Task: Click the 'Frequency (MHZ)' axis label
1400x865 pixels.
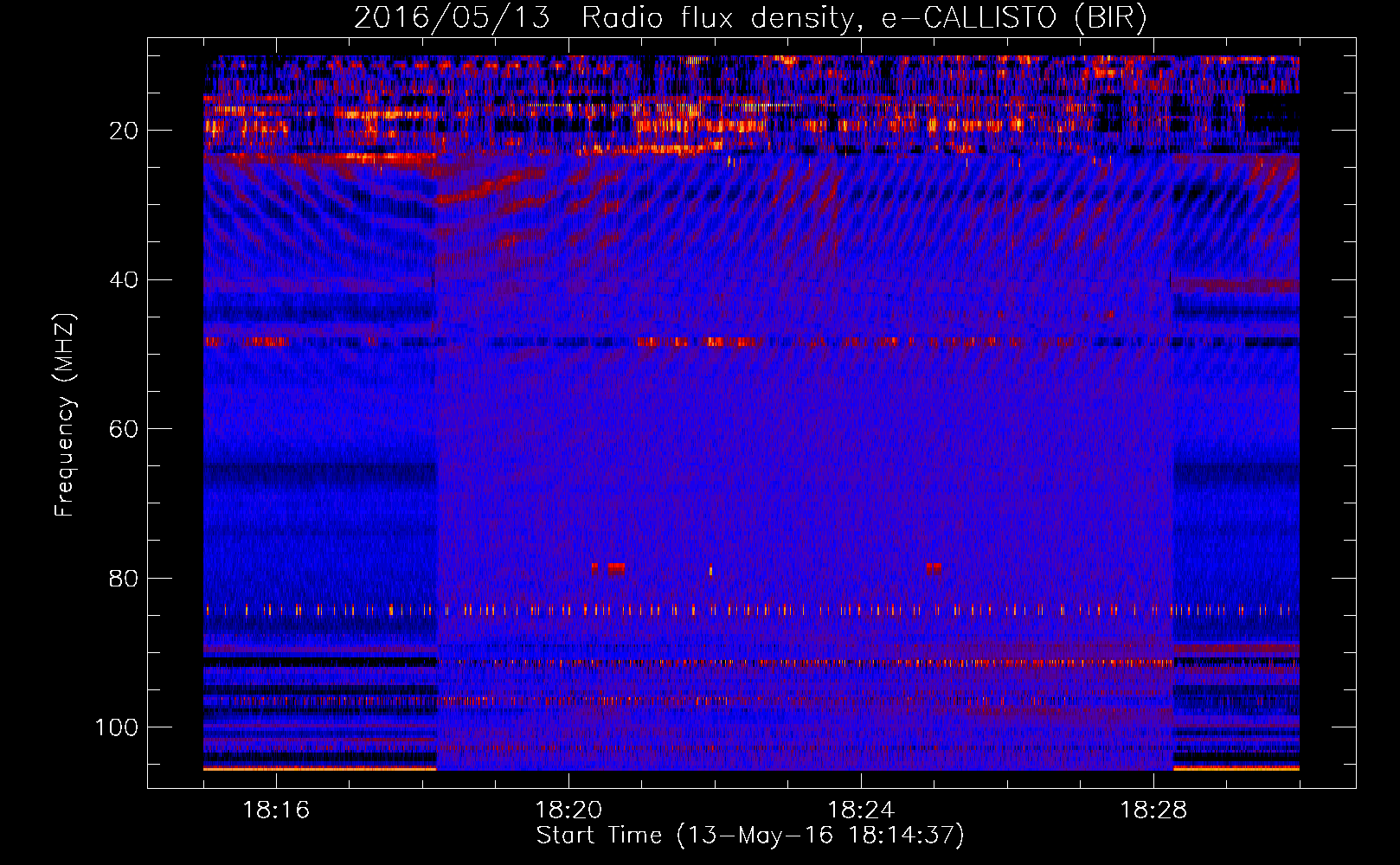Action: (x=65, y=415)
